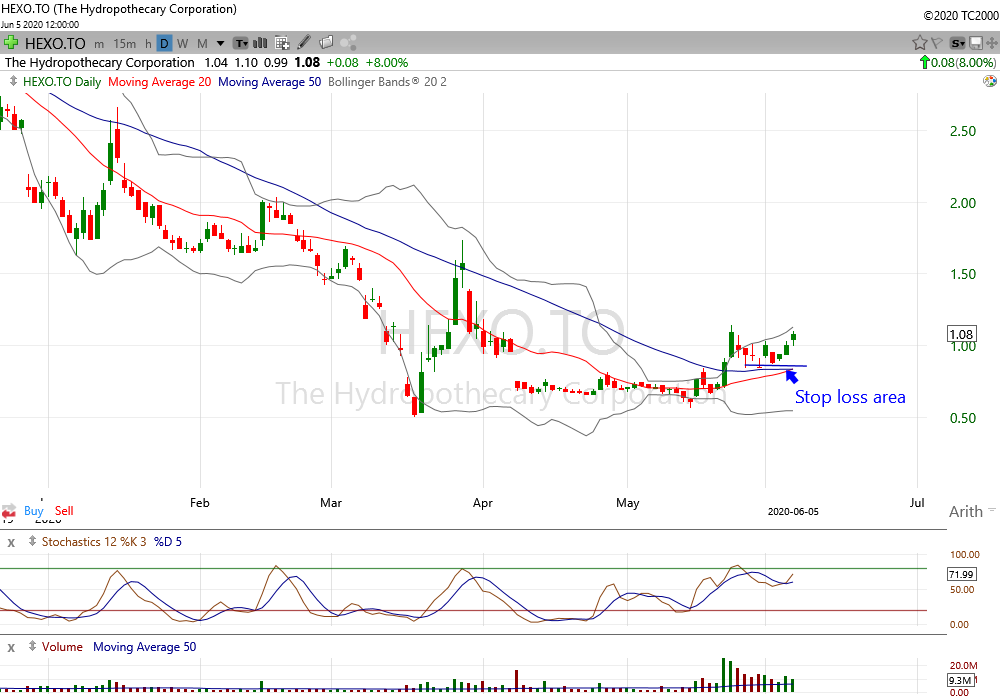The width and height of the screenshot is (1000, 700).
Task: Close the Volume pane with x
Action: [11, 648]
